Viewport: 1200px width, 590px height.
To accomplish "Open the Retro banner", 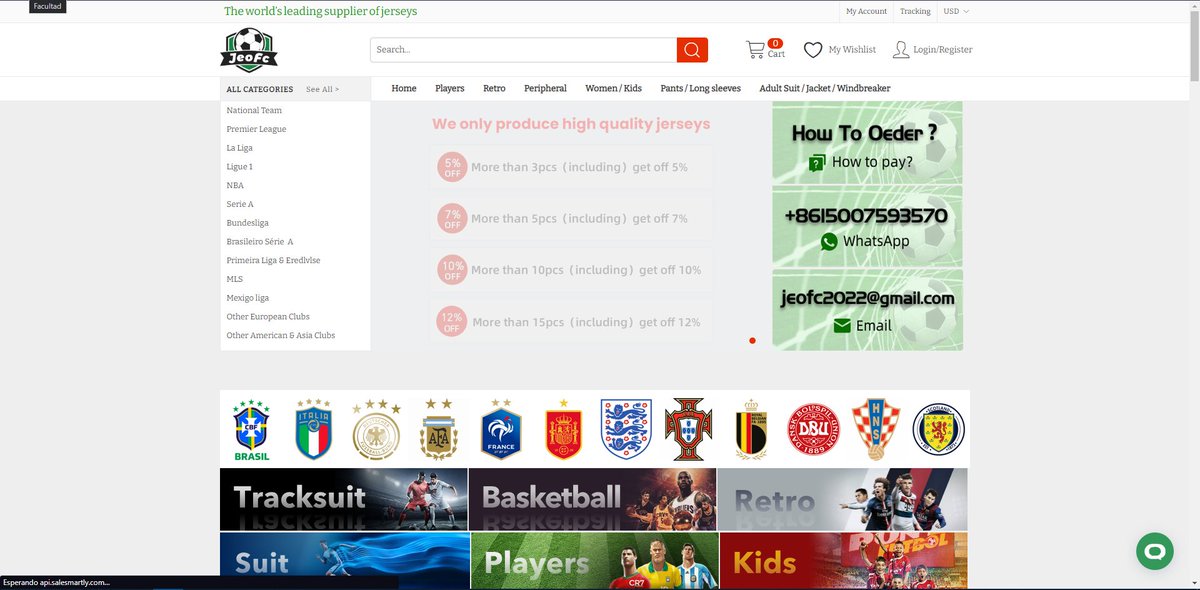I will coord(843,499).
